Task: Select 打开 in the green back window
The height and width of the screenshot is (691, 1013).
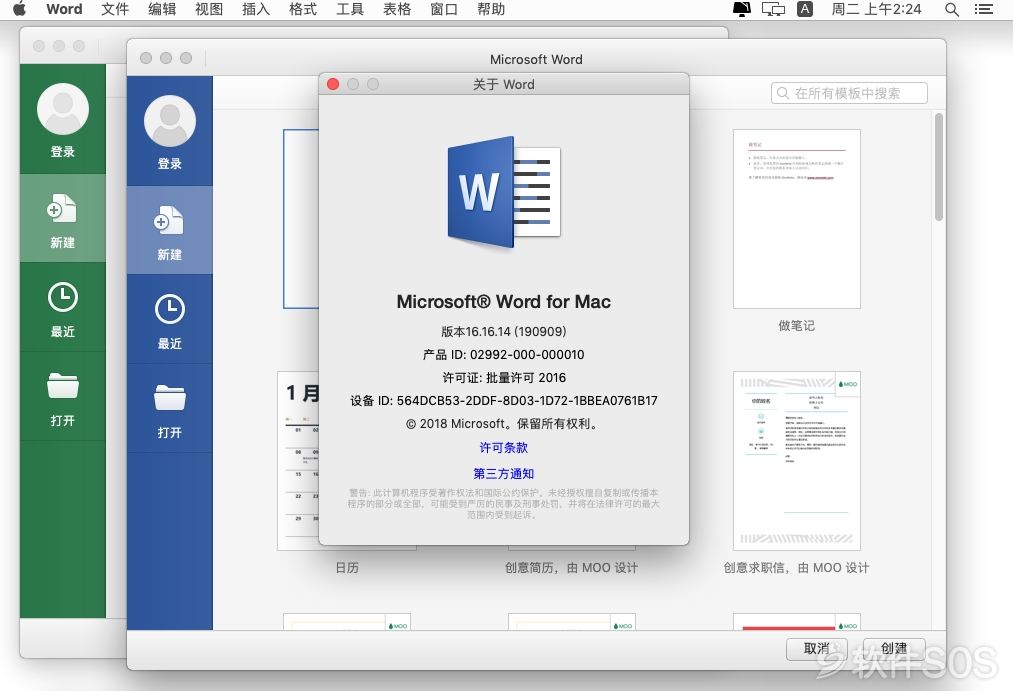Action: coord(63,397)
